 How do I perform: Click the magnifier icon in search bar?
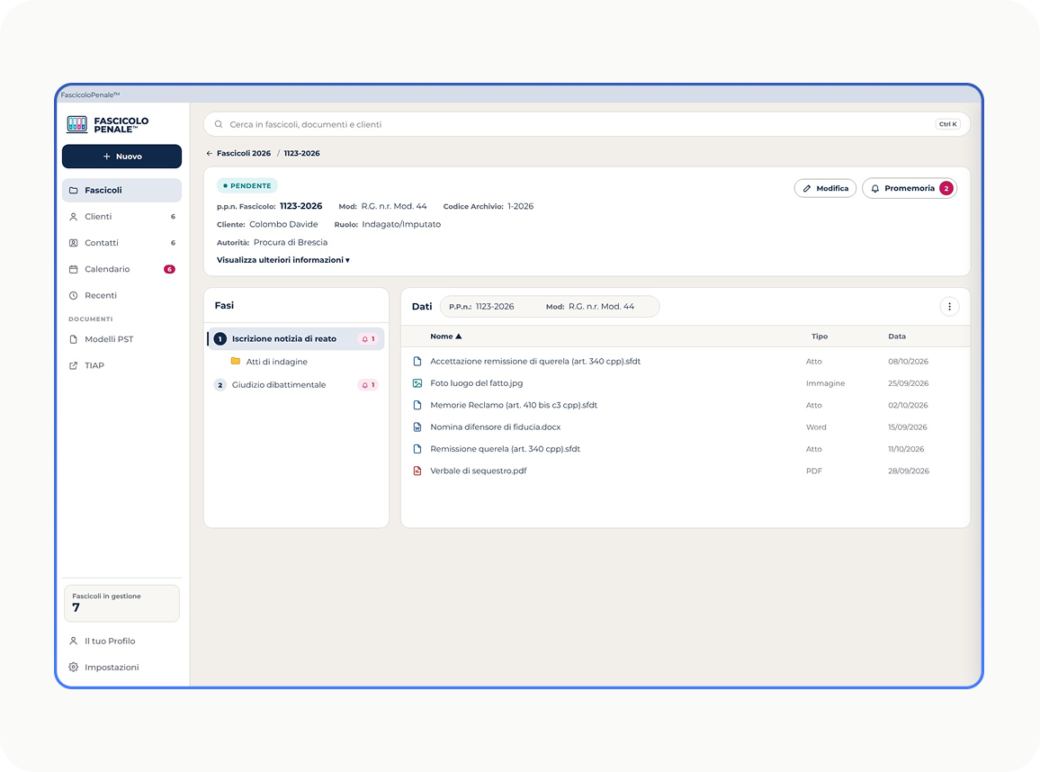(x=218, y=124)
